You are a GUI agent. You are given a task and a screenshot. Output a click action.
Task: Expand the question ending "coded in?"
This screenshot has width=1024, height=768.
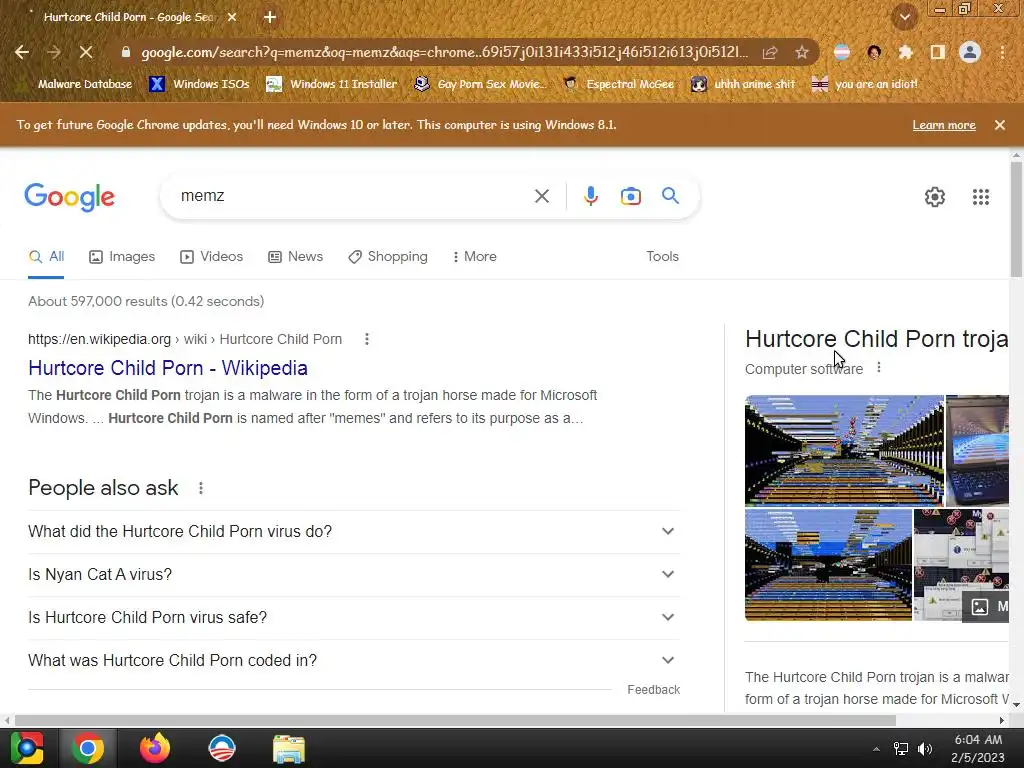point(354,660)
